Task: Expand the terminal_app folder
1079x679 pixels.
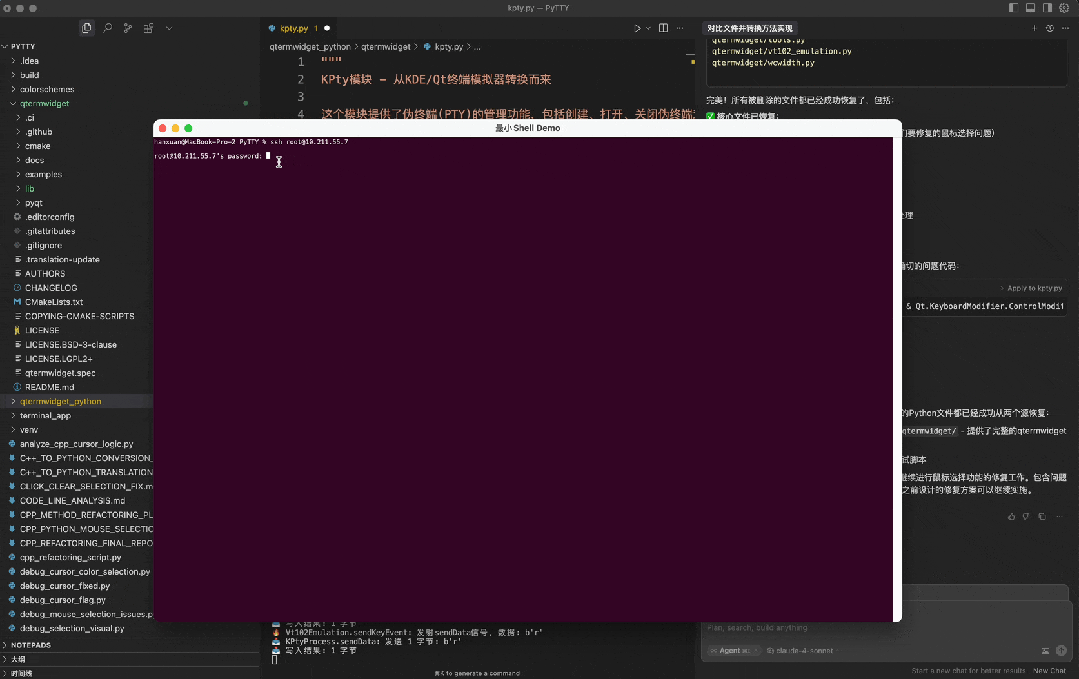Action: click(x=45, y=416)
